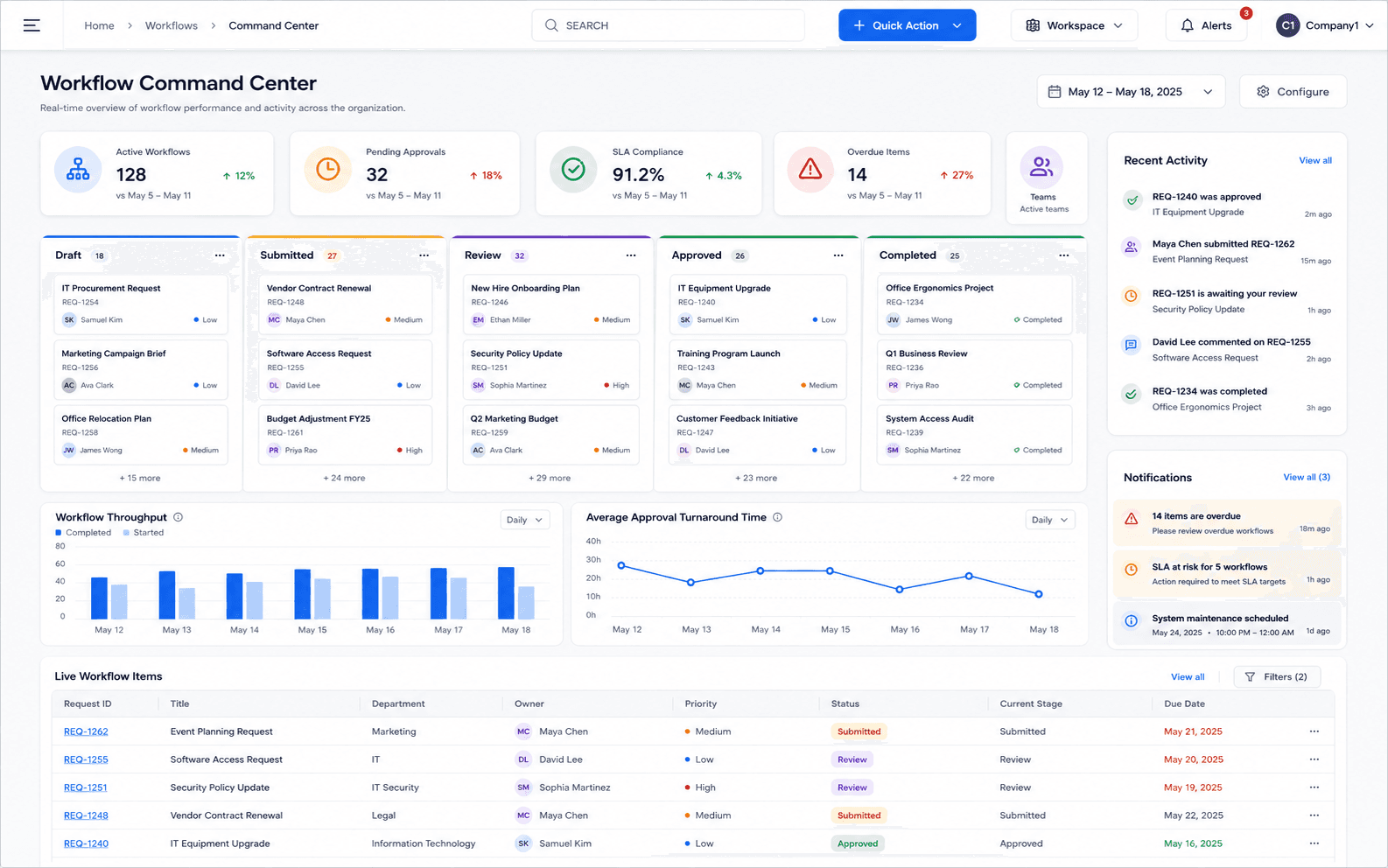Navigate to Home breadcrumb

coord(99,25)
